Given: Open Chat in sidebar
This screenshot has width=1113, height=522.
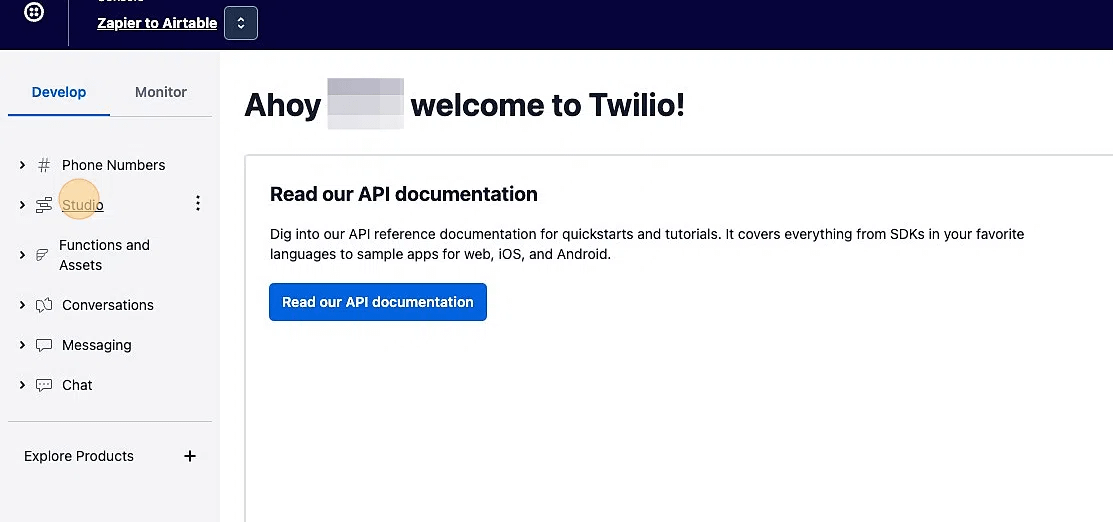Looking at the screenshot, I should (x=77, y=385).
